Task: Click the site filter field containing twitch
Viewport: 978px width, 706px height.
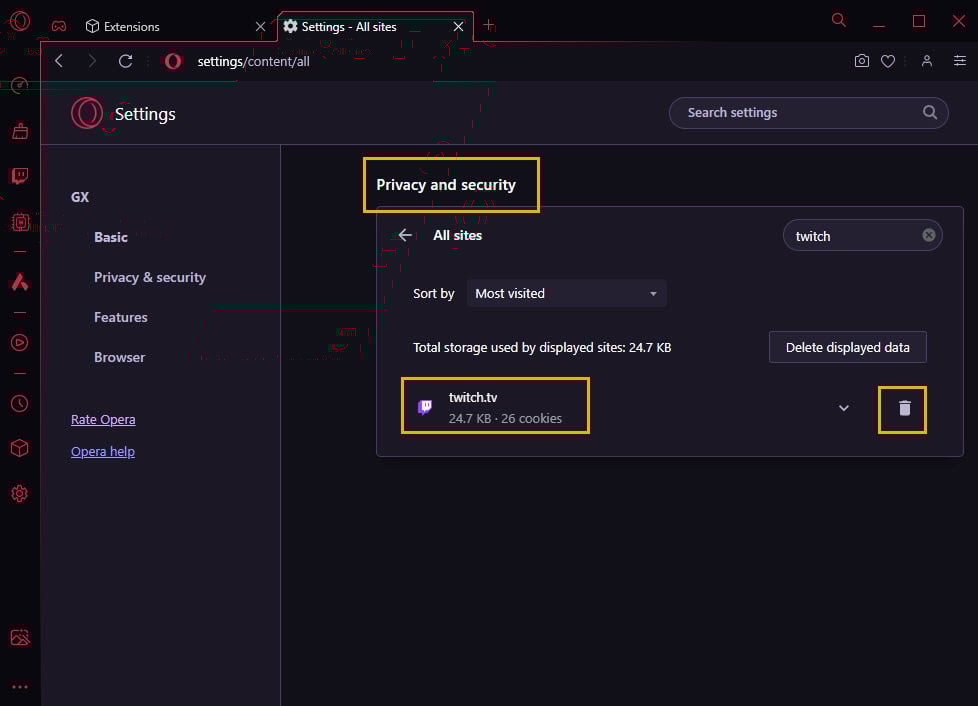Action: point(863,236)
